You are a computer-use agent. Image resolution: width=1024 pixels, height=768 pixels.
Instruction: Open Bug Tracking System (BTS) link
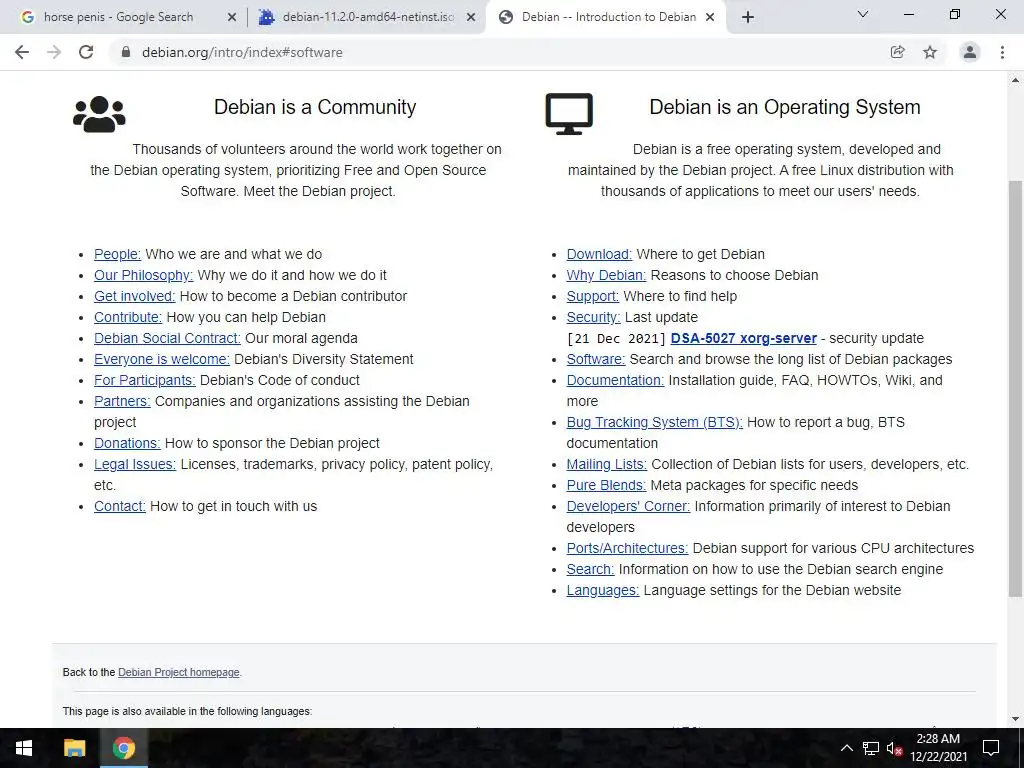(654, 422)
